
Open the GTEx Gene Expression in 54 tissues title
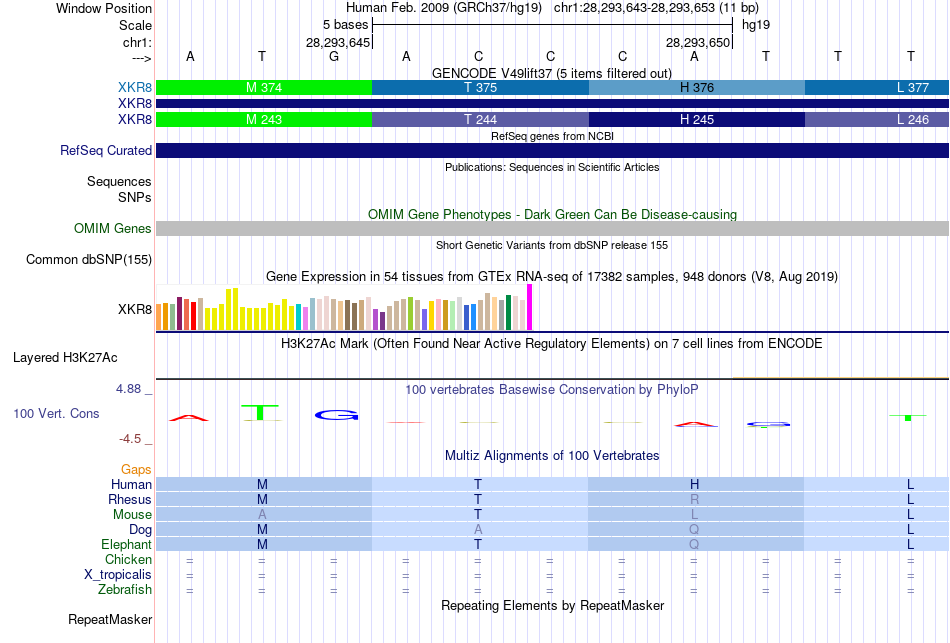click(551, 276)
